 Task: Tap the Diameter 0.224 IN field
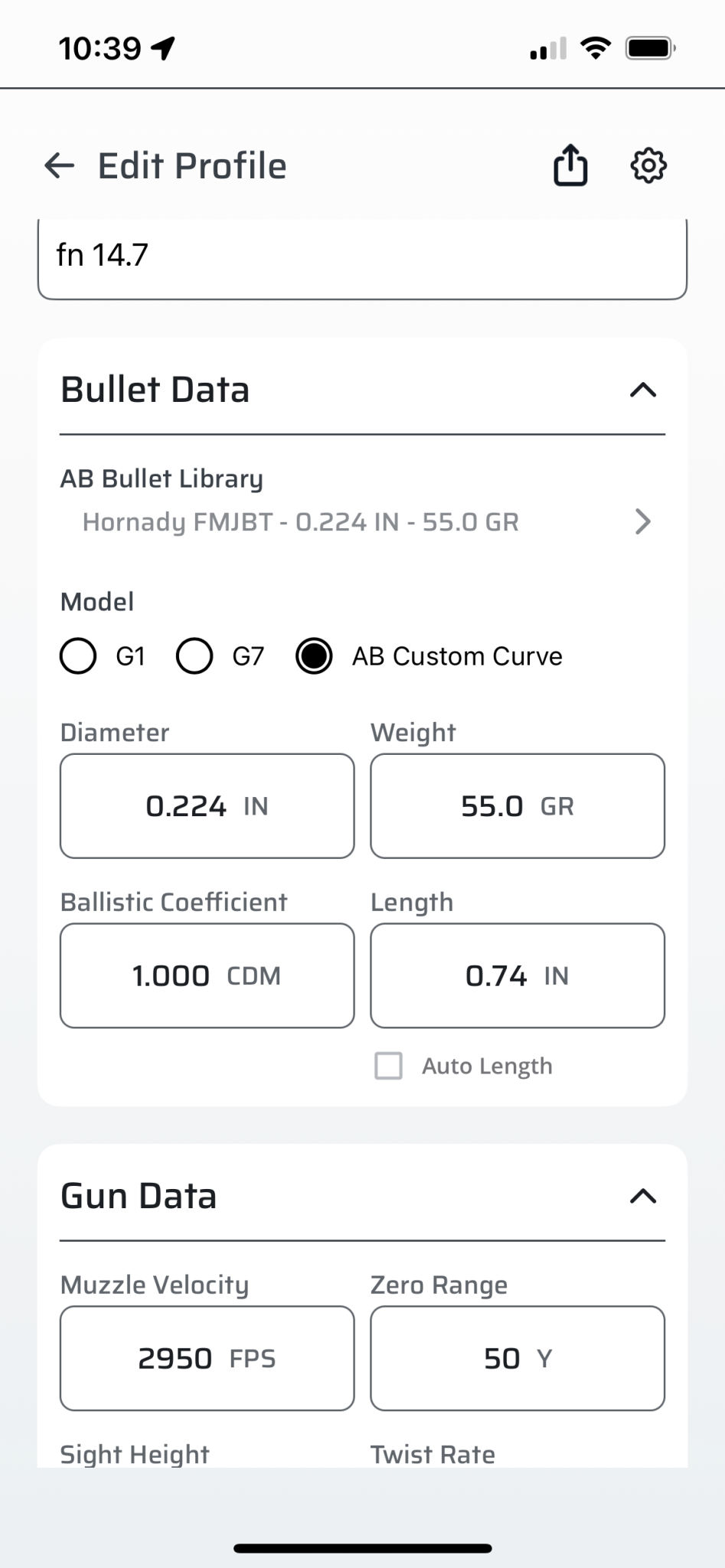207,806
